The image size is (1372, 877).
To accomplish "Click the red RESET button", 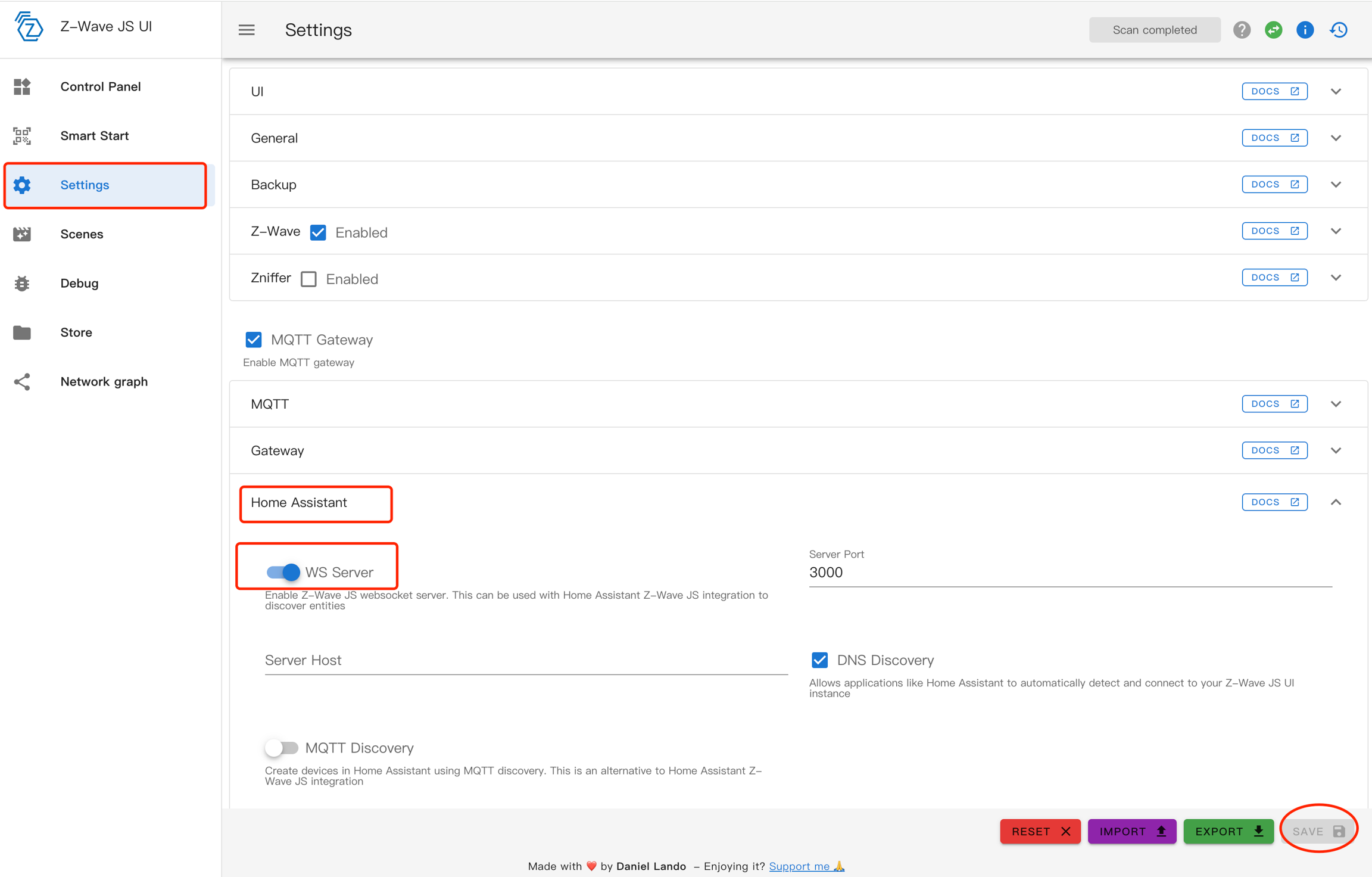I will (1040, 831).
